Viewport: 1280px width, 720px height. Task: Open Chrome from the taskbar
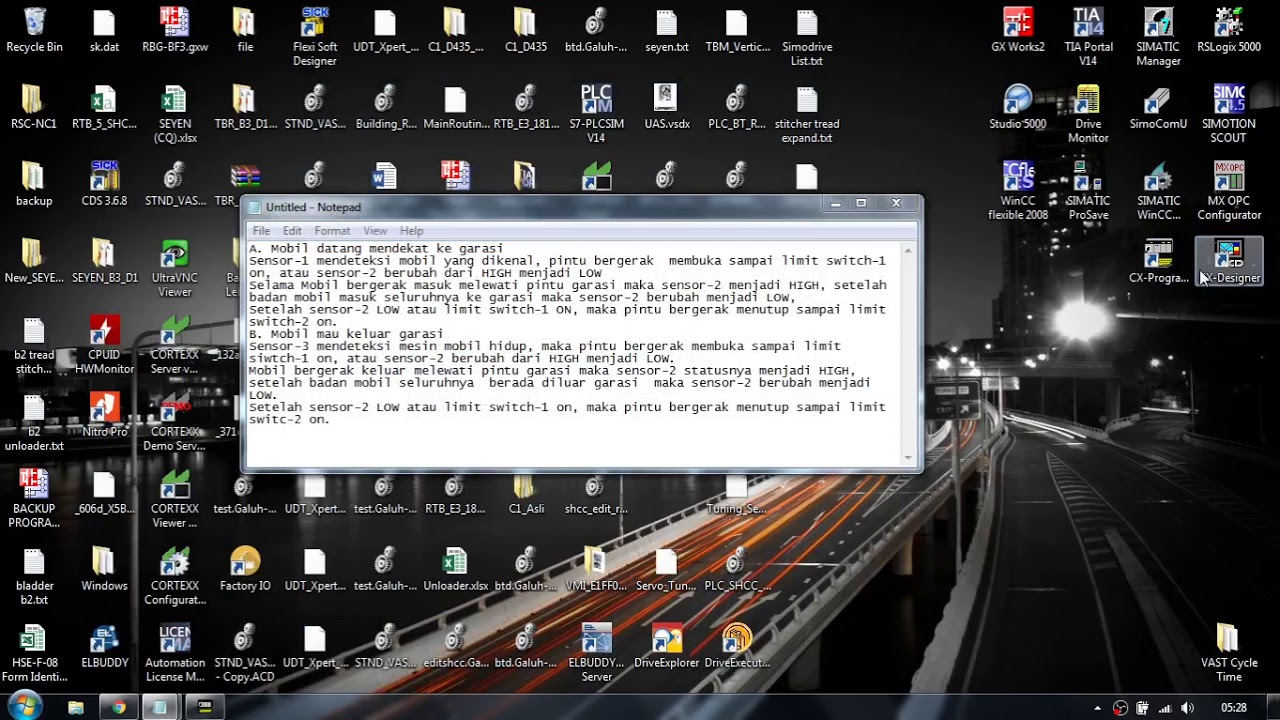[119, 707]
